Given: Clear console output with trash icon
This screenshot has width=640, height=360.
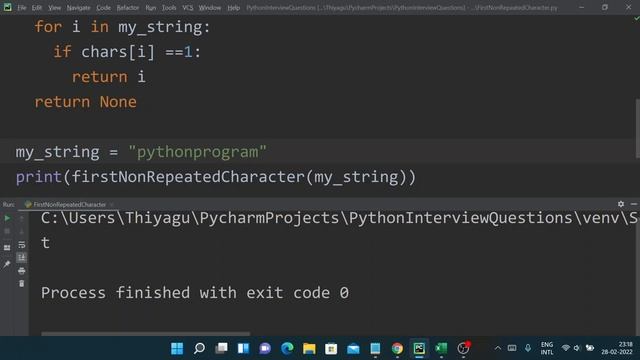Looking at the screenshot, I should pyautogui.click(x=22, y=284).
